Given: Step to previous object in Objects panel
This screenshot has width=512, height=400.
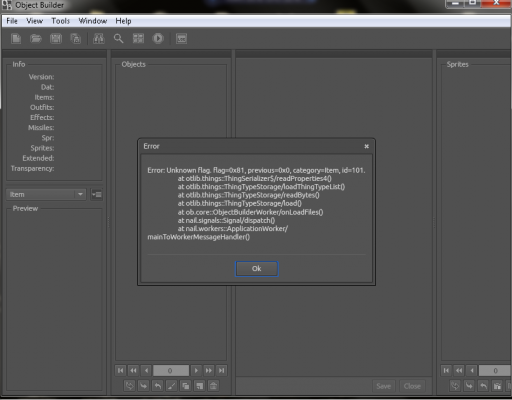Looking at the screenshot, I should [146, 370].
